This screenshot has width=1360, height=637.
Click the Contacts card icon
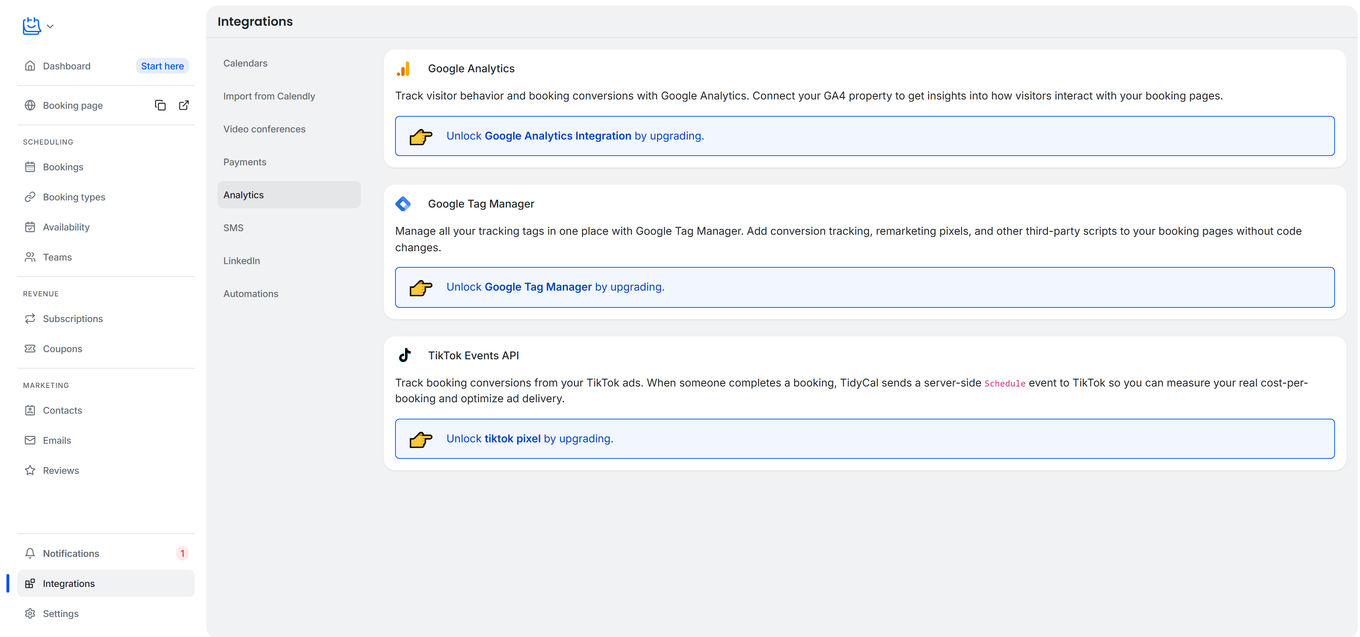(x=30, y=410)
